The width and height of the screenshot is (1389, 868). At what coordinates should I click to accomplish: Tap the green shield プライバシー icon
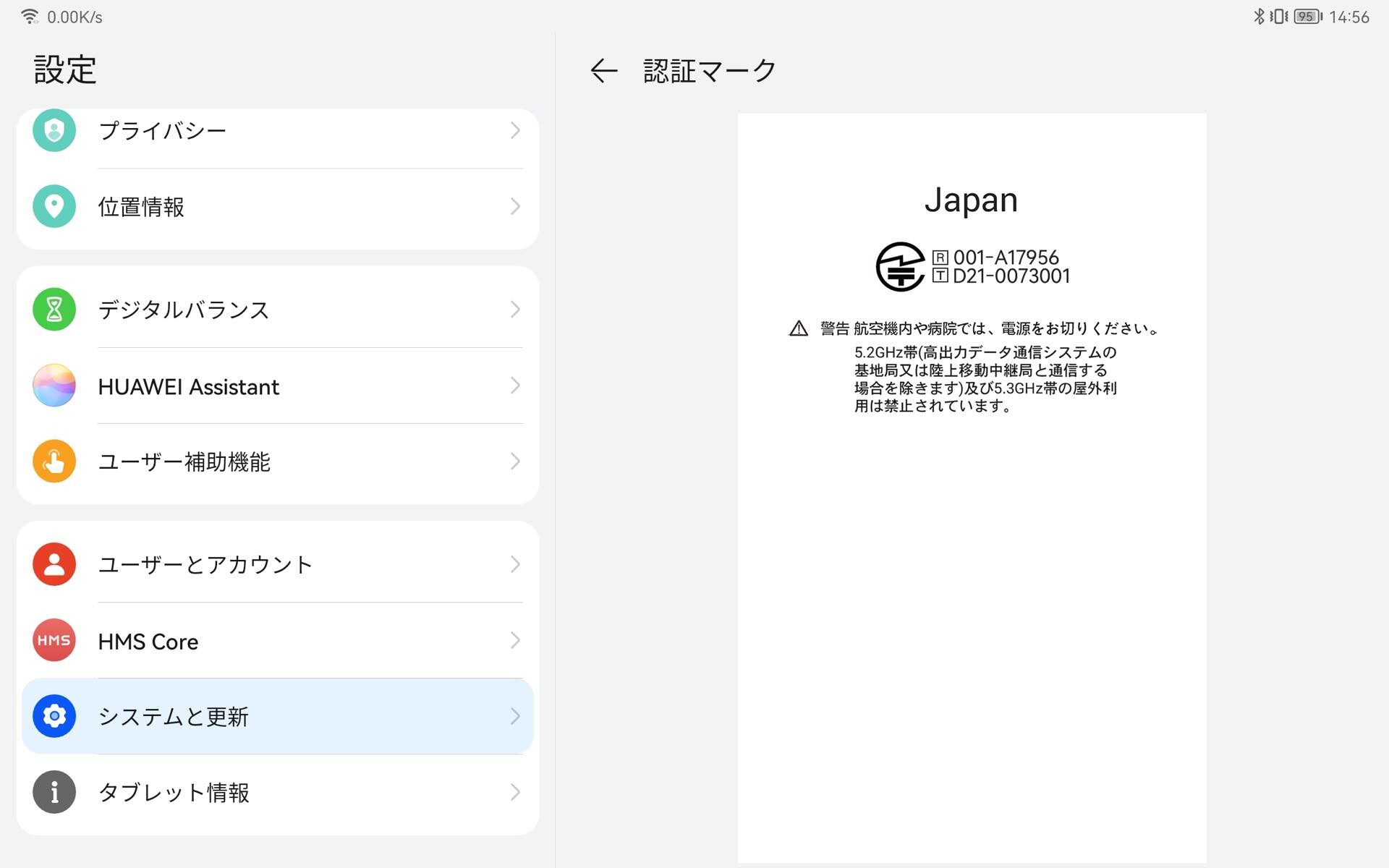pos(54,130)
